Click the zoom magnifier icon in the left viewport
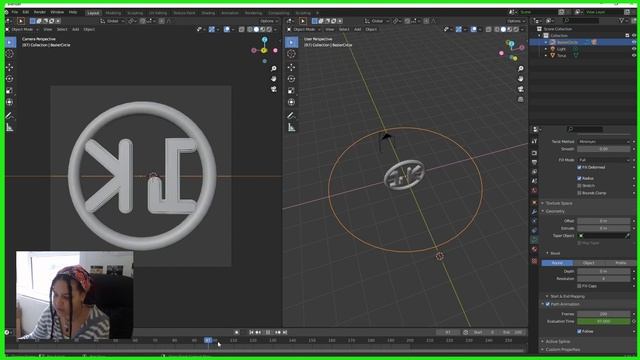The height and width of the screenshot is (360, 640). (273, 69)
